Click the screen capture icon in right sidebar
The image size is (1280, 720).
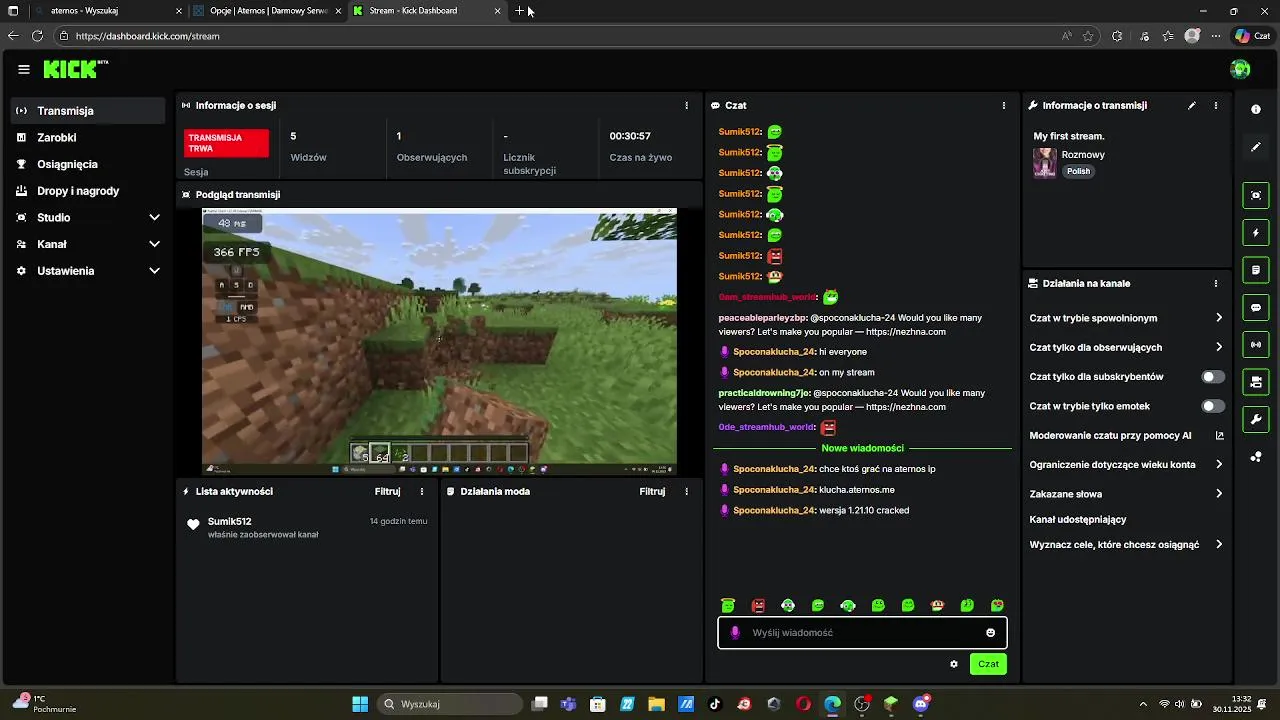[x=1256, y=195]
